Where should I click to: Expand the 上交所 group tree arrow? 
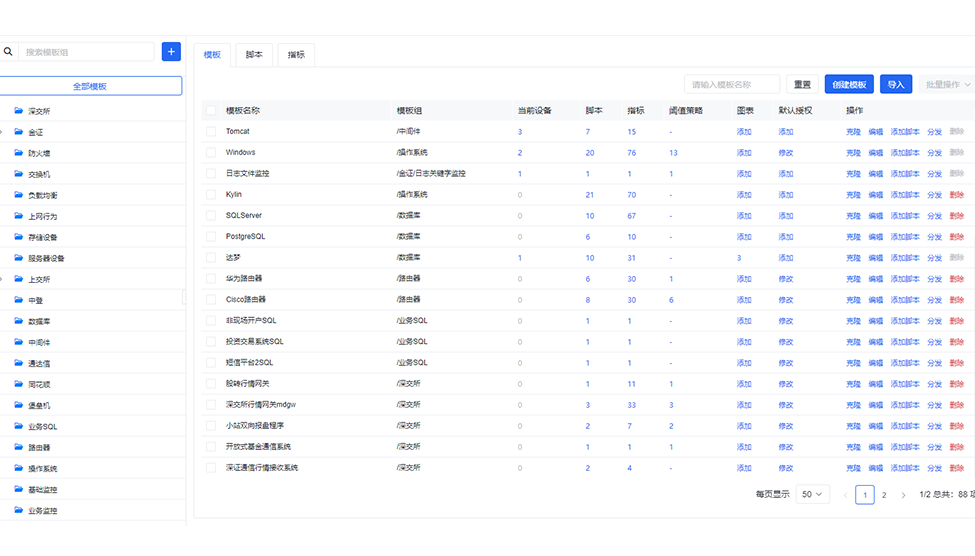(x=1, y=279)
